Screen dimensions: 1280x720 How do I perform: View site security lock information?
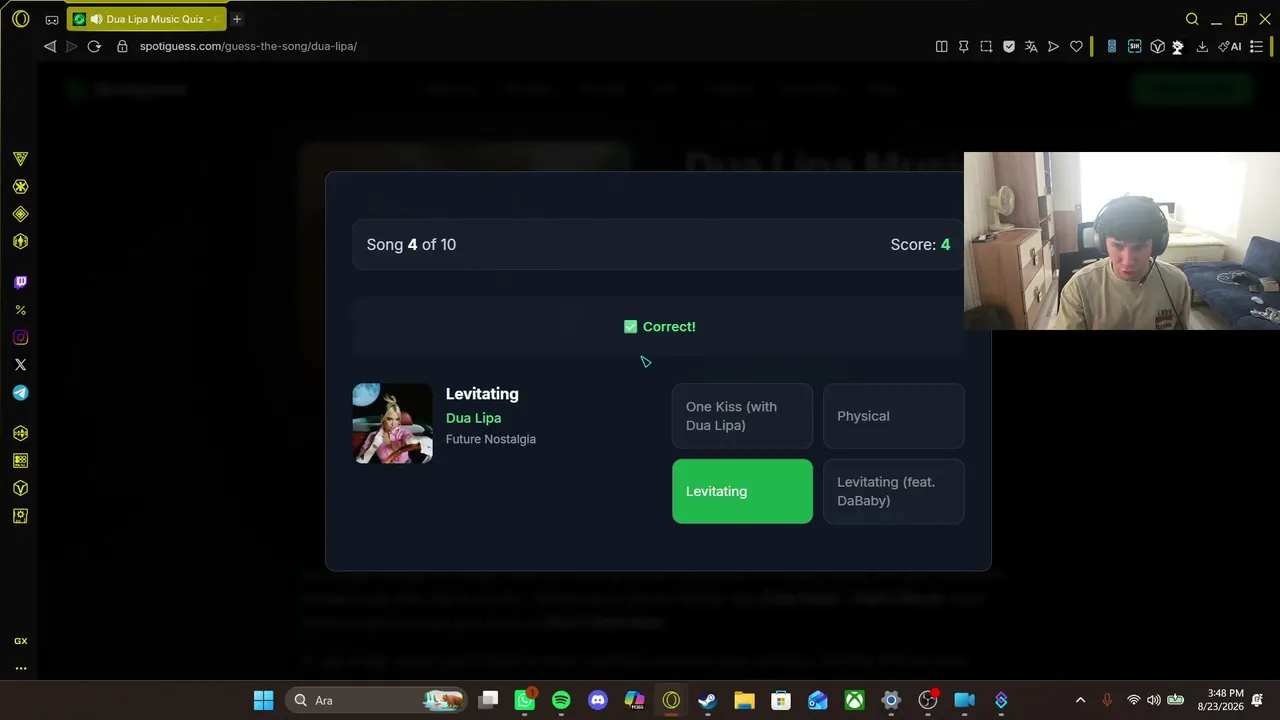click(122, 46)
